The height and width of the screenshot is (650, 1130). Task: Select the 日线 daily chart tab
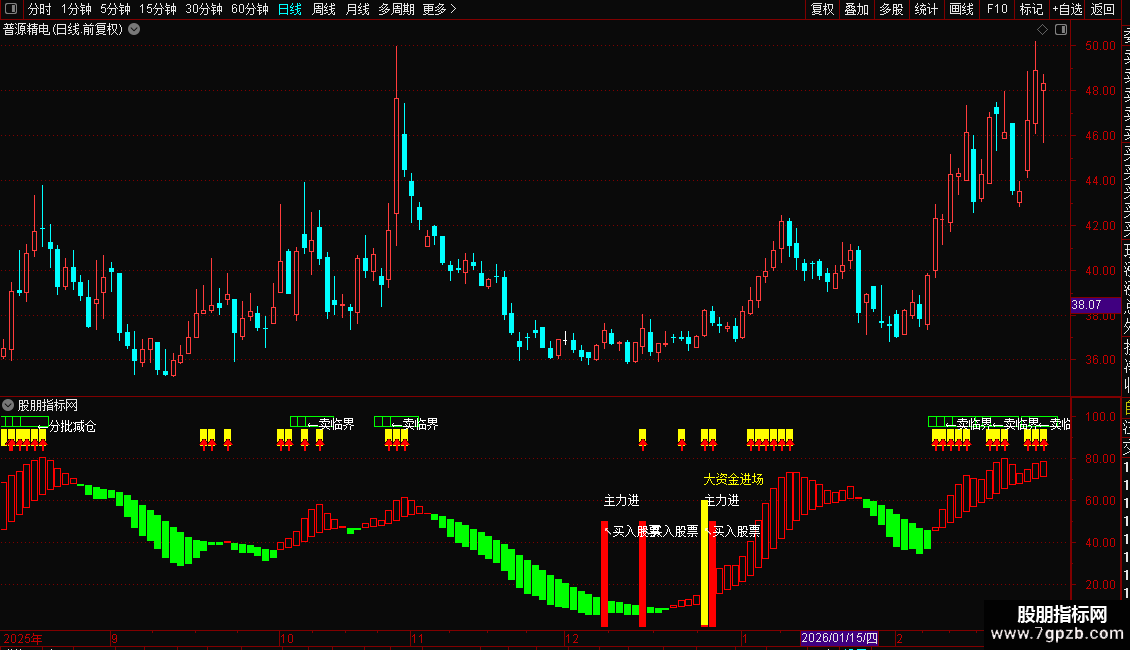point(290,9)
